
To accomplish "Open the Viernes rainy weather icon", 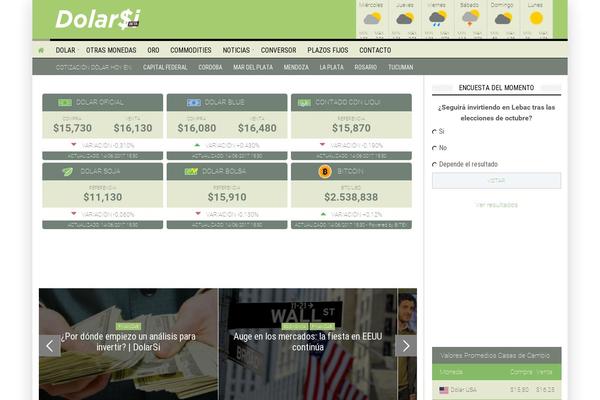I will 437,18.
